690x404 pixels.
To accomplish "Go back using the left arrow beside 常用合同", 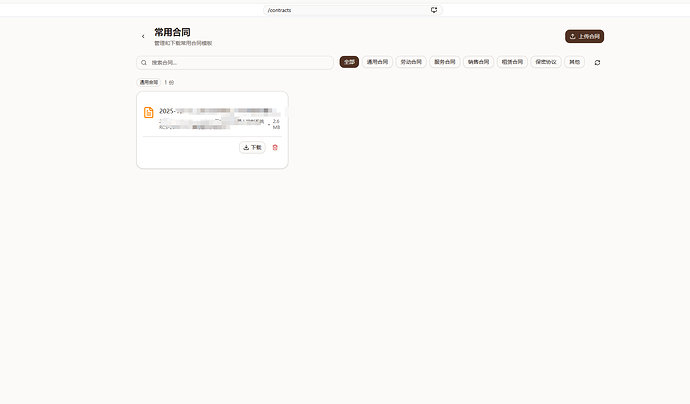I will [143, 37].
